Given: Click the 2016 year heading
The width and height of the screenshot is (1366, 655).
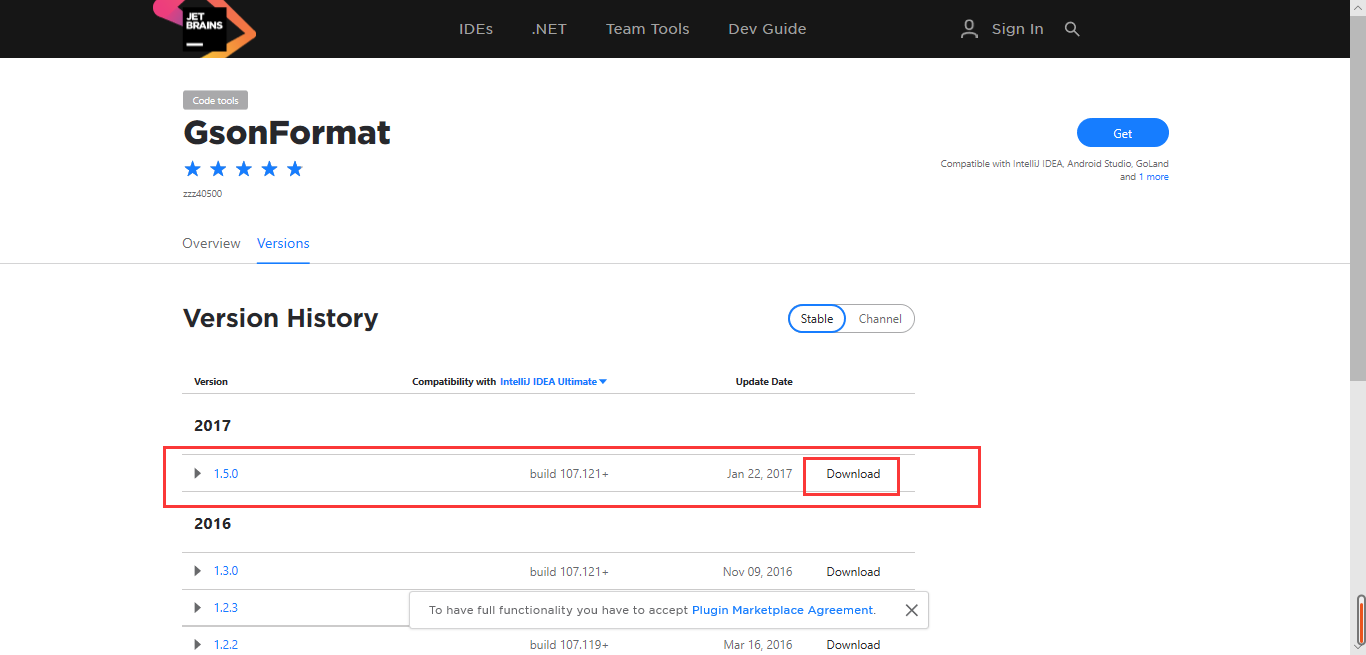Looking at the screenshot, I should tap(212, 524).
